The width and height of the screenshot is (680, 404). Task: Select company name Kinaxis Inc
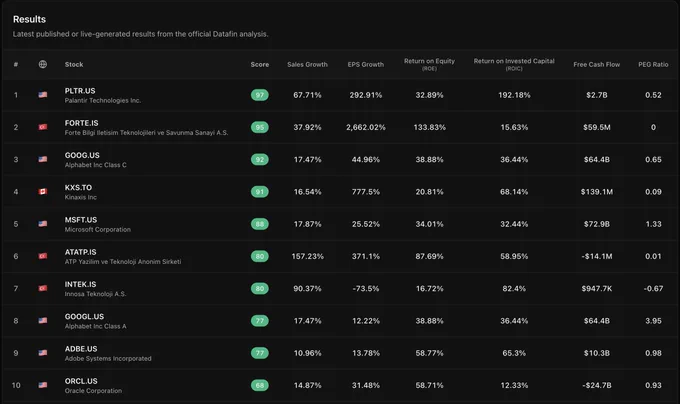coord(81,197)
